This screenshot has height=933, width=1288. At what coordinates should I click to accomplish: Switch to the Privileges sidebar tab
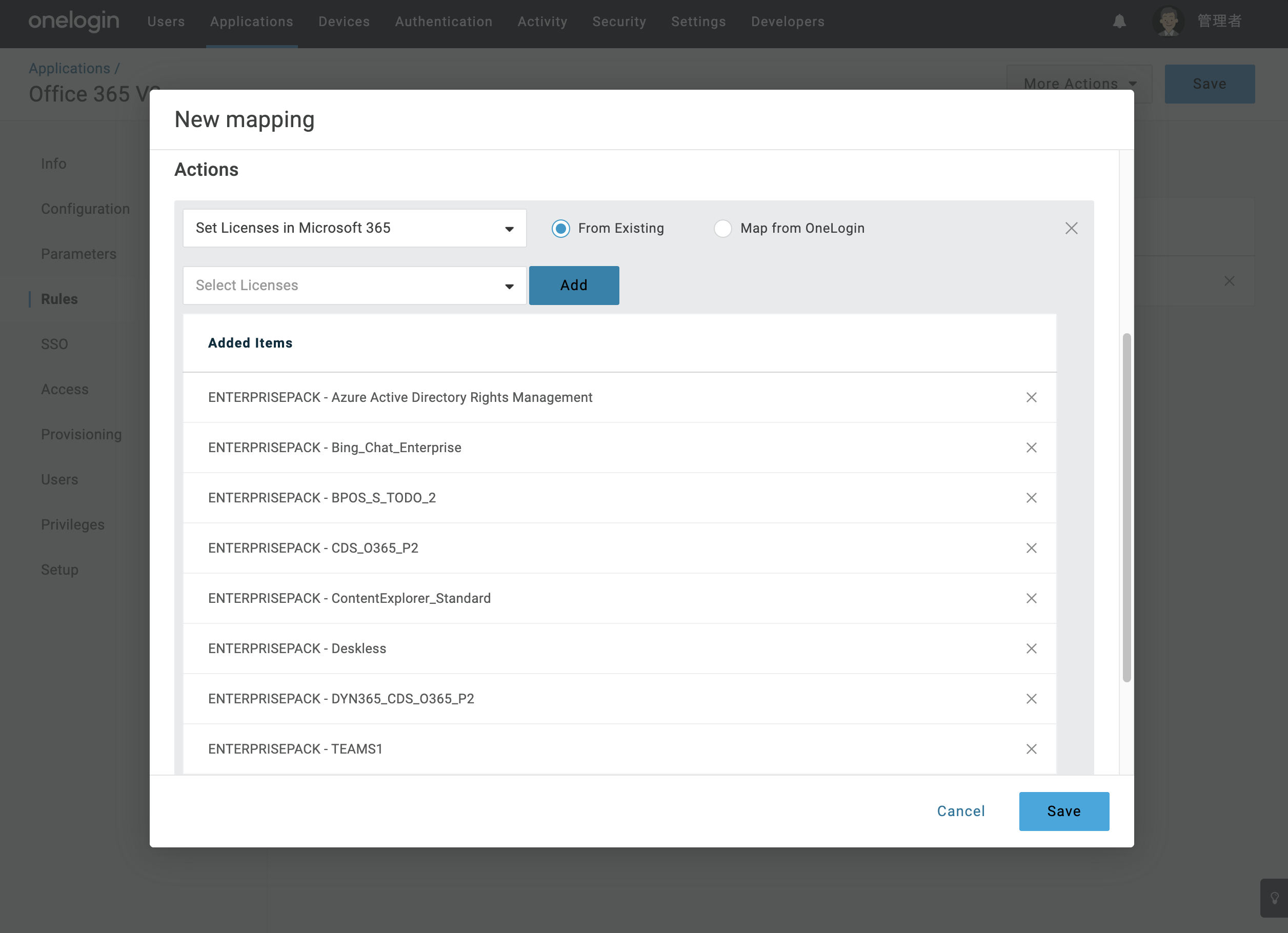[x=73, y=525]
